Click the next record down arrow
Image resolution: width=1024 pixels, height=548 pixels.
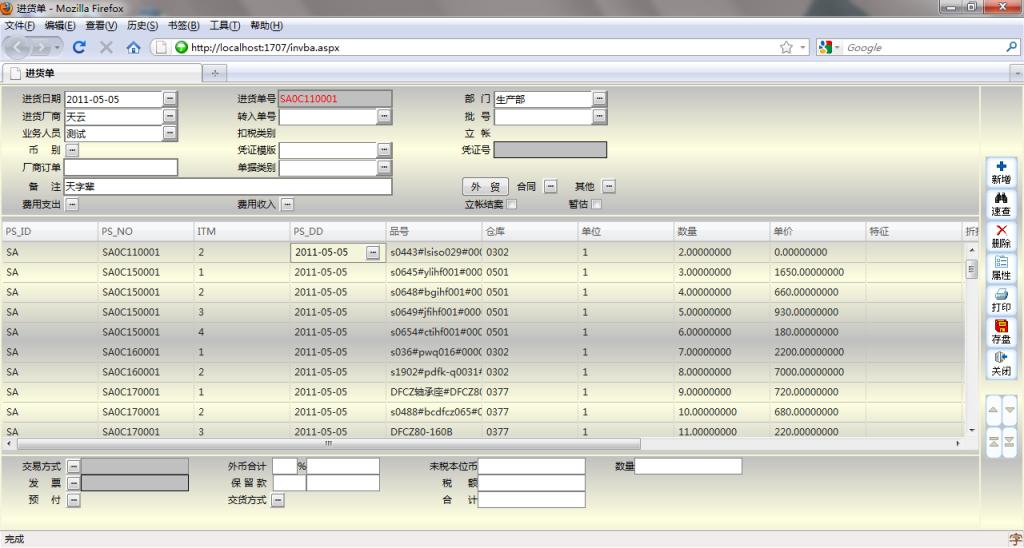[1010, 410]
